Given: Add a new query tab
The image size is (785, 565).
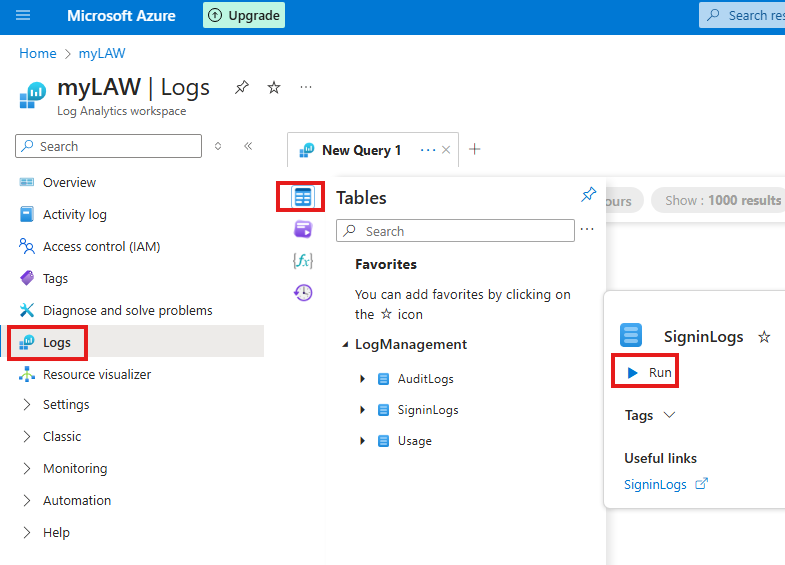Looking at the screenshot, I should 475,149.
